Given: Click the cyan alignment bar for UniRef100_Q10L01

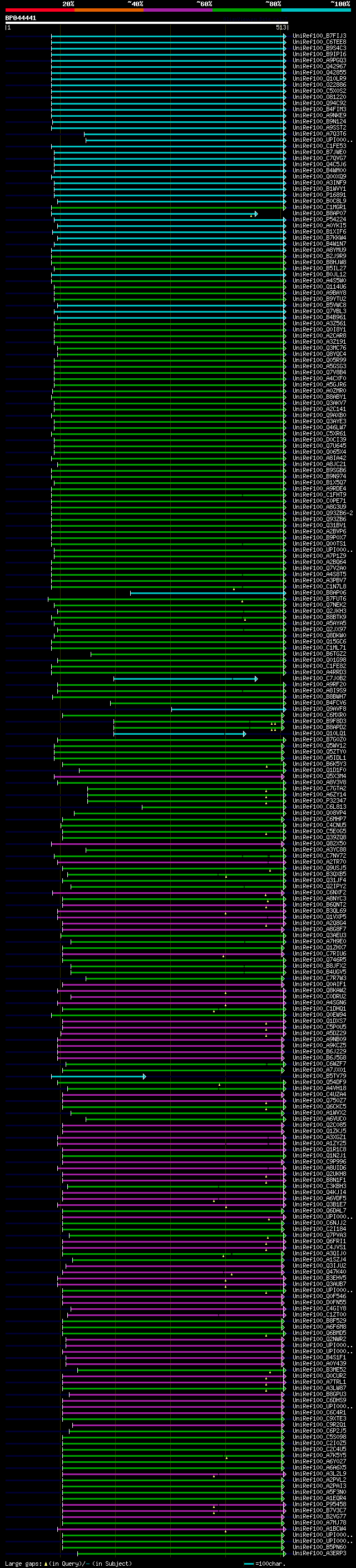Looking at the screenshot, I should pos(180,734).
